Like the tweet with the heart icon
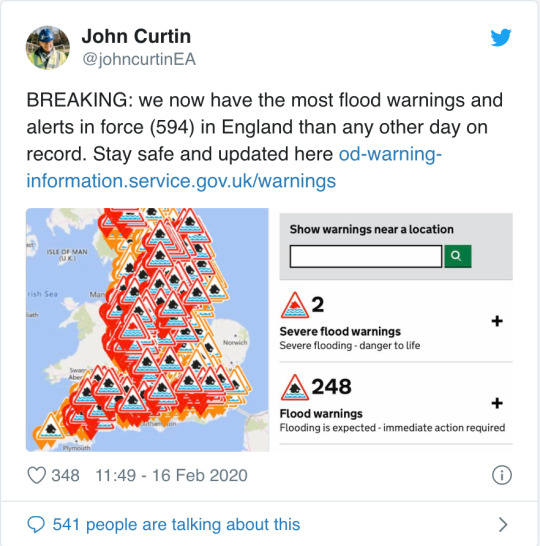The image size is (540, 546). click(x=37, y=475)
